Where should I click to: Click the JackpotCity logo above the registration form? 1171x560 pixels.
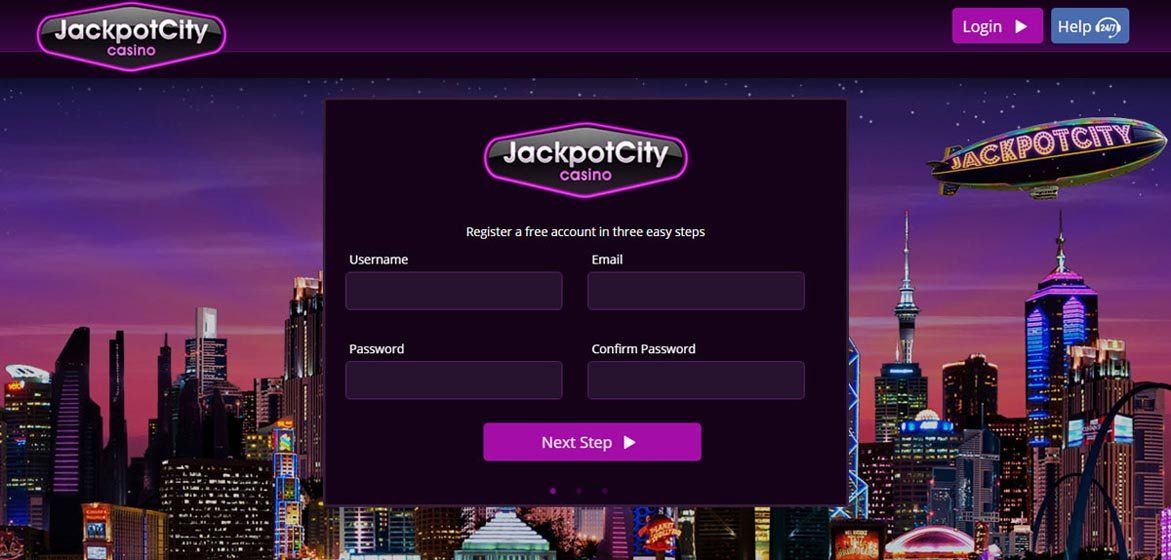point(586,160)
